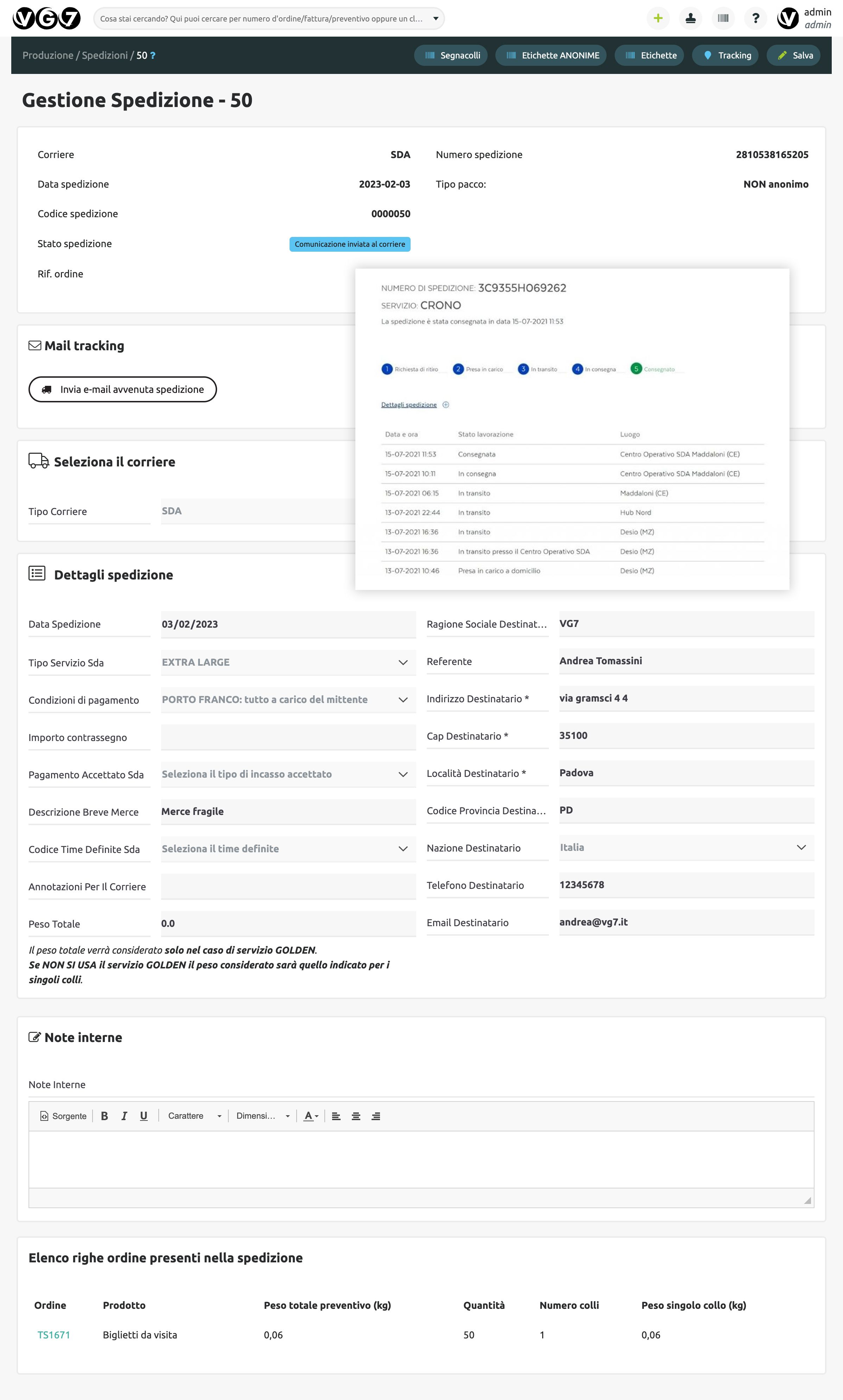The height and width of the screenshot is (1400, 843).
Task: Click the Telefono Destinatario field
Action: [687, 885]
